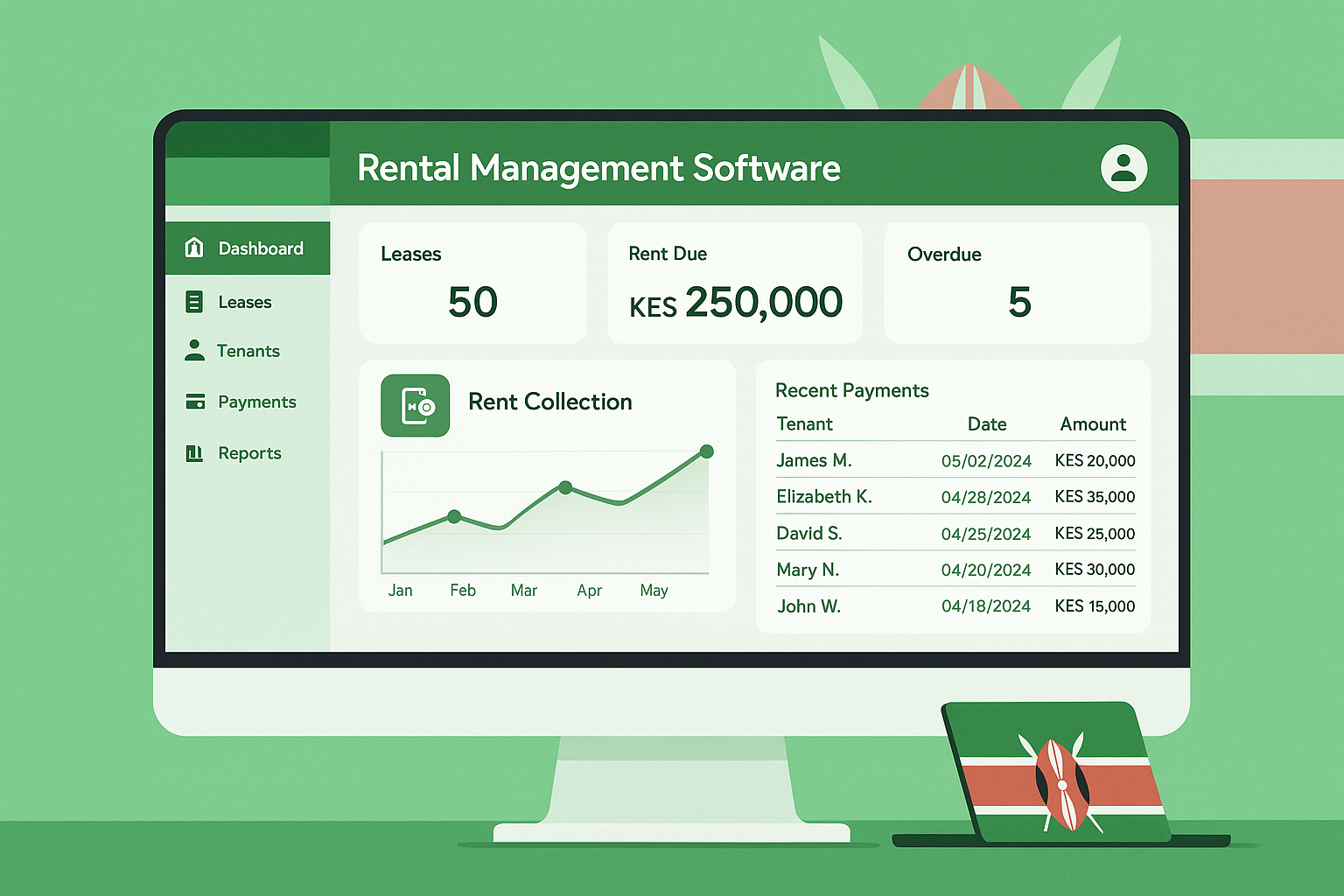Screen dimensions: 1344x896
Task: Click the Leases document icon
Action: (193, 301)
